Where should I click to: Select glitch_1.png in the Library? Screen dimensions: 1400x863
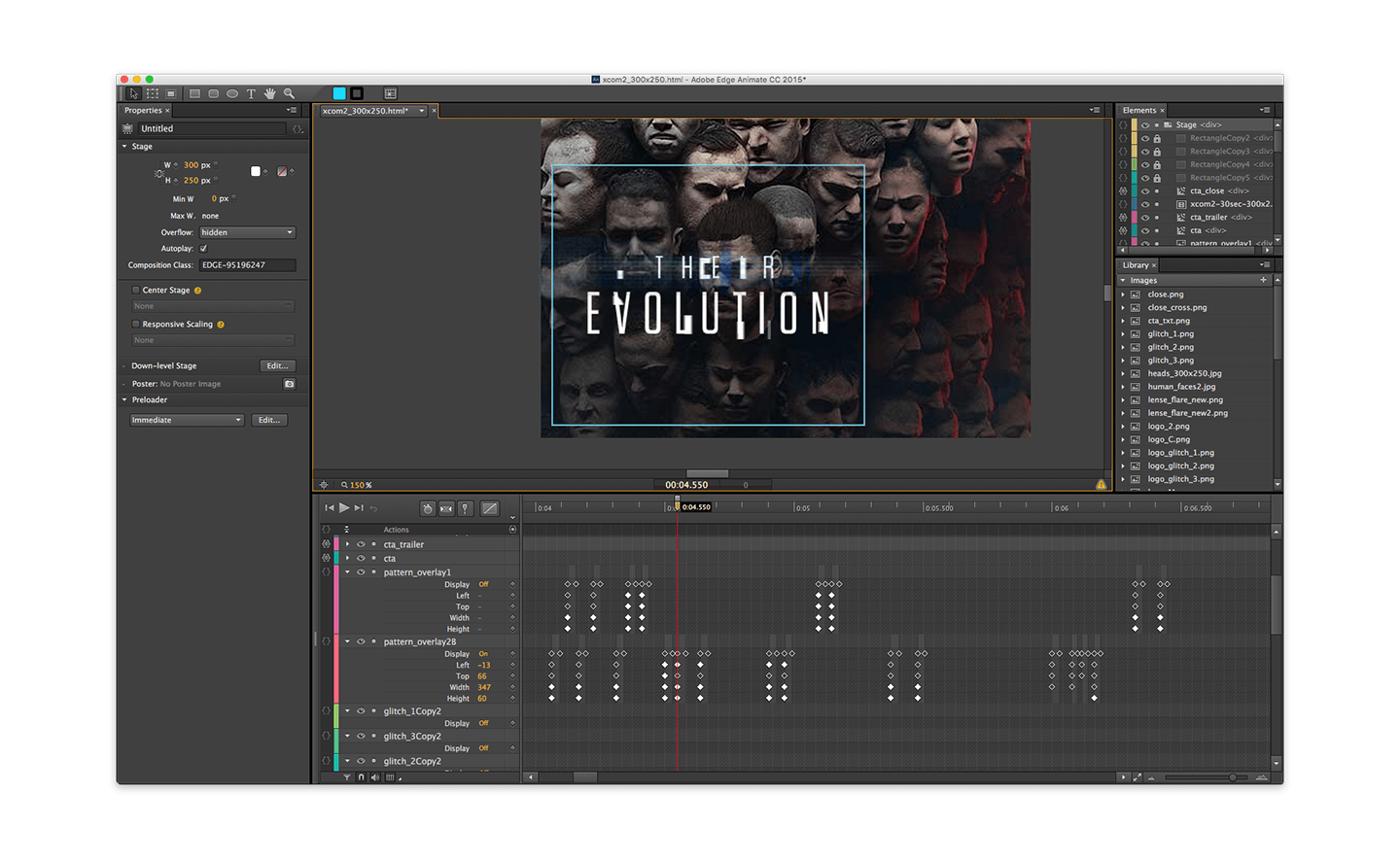[x=1170, y=334]
